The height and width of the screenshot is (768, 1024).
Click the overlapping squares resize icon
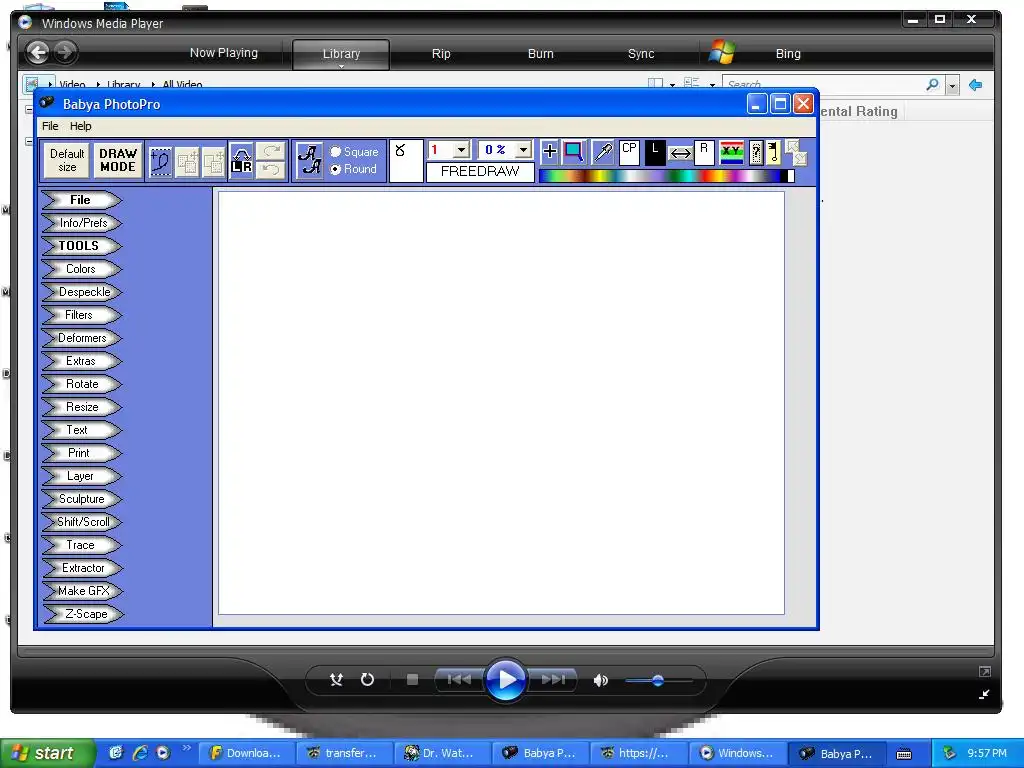tap(796, 153)
